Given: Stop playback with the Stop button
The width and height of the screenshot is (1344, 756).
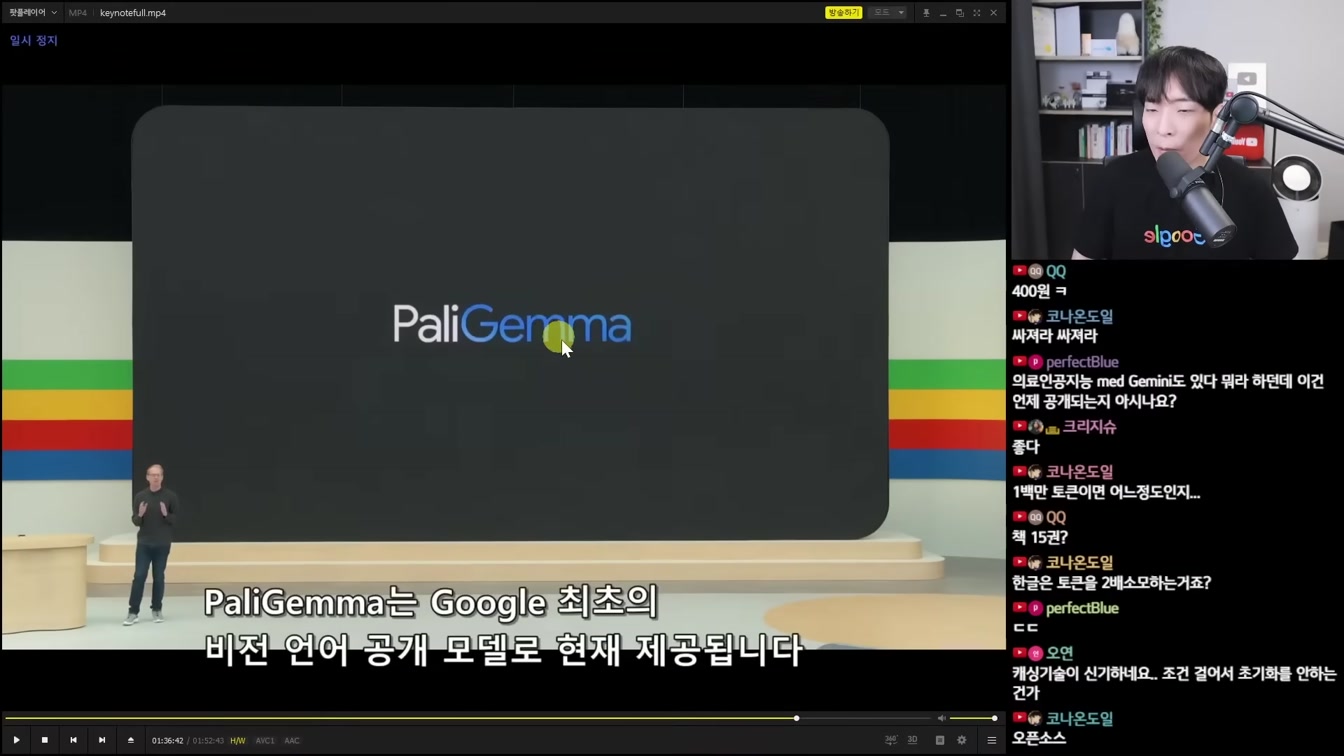Looking at the screenshot, I should point(45,740).
